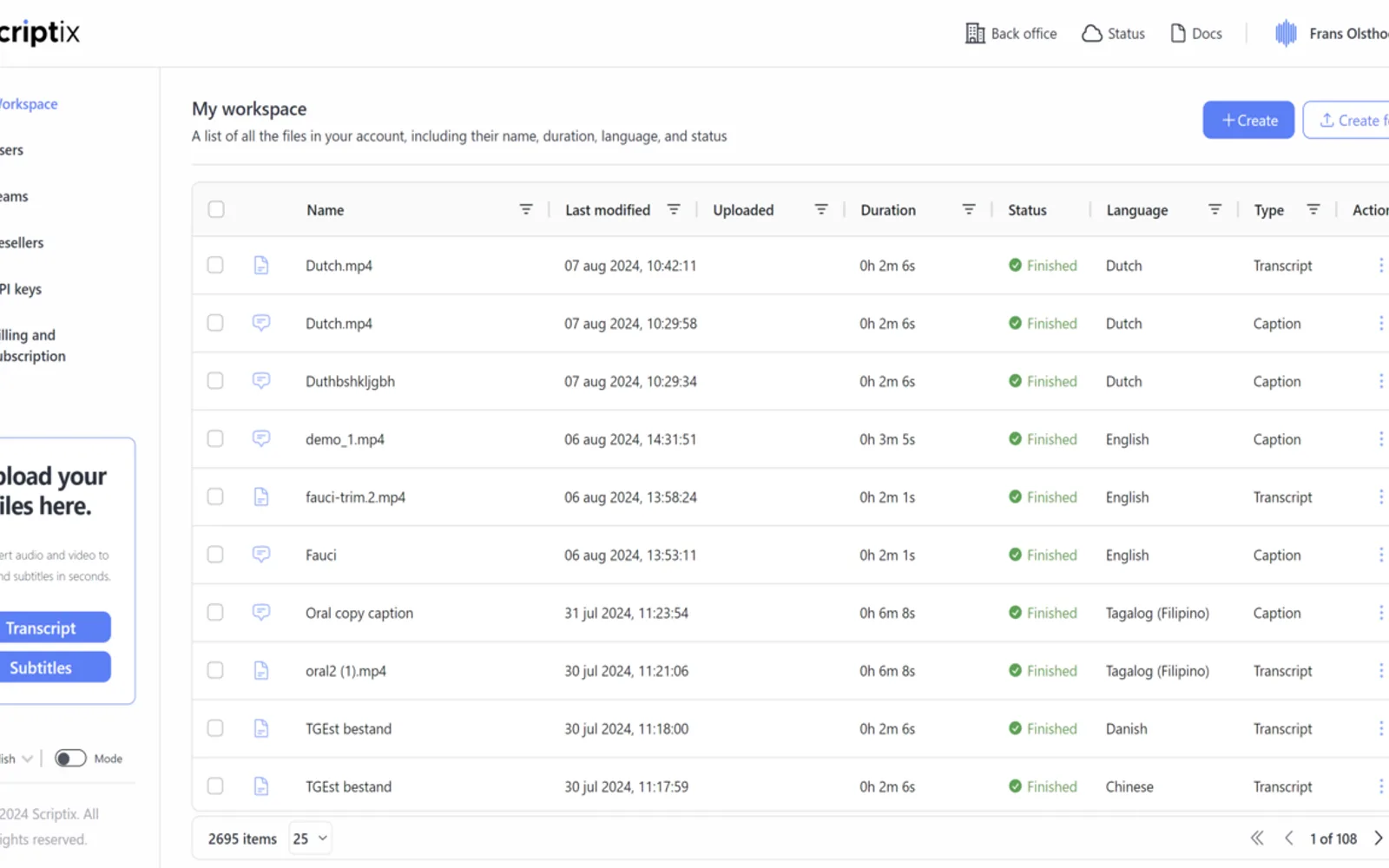Click the Transcript upload button
The width and height of the screenshot is (1389, 868).
[x=54, y=628]
